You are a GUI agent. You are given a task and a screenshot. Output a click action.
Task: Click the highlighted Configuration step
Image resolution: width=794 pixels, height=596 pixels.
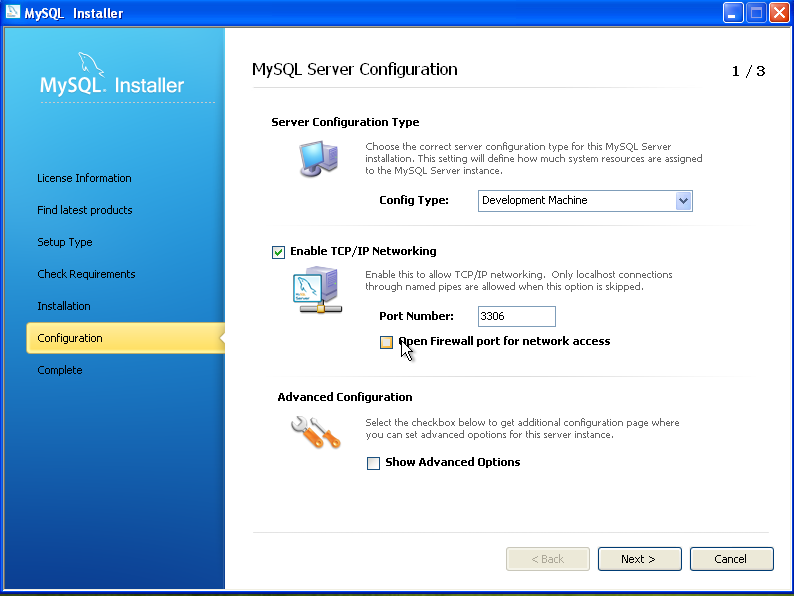pos(70,338)
